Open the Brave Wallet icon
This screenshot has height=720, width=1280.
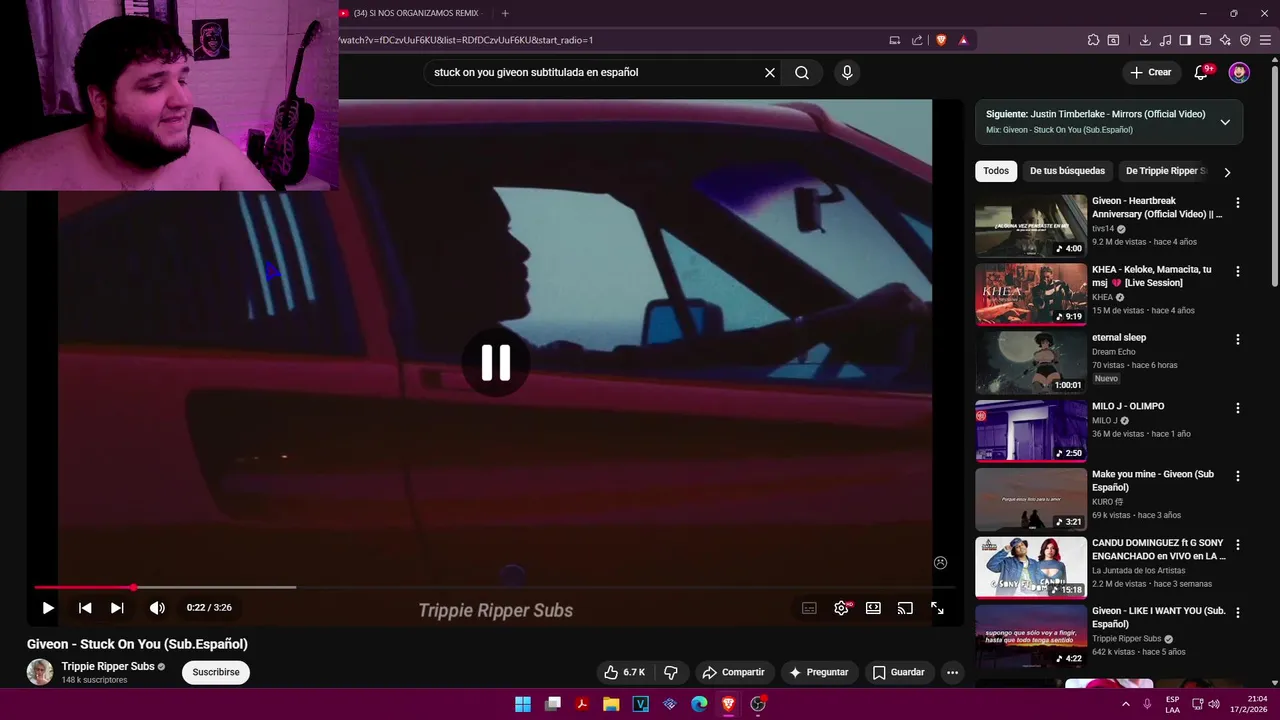click(1205, 40)
